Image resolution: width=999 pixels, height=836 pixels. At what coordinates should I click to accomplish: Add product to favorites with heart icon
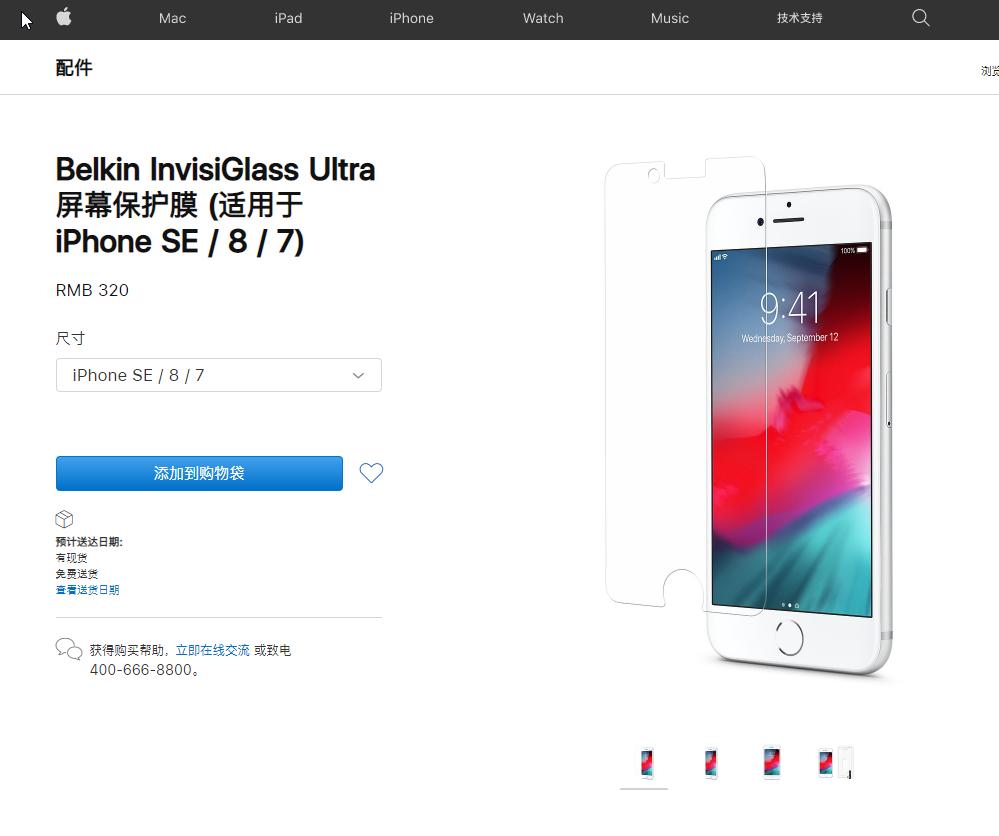click(x=371, y=473)
